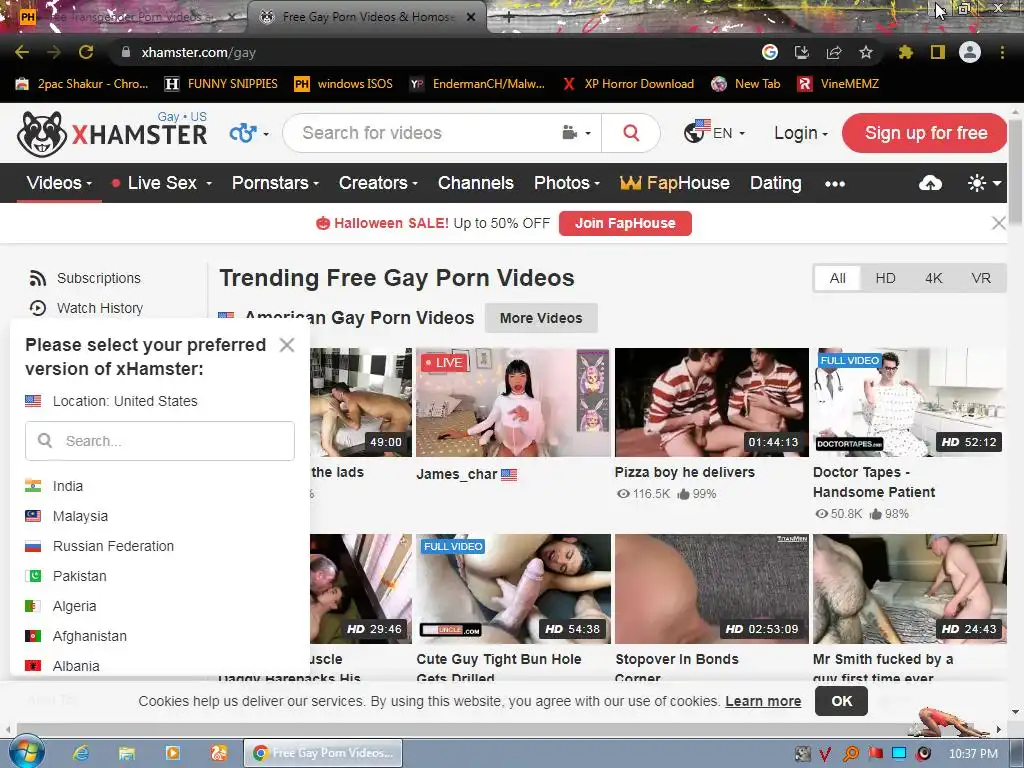Click the taskbar clock showing 10:37 PM
This screenshot has width=1024, height=768.
coord(973,754)
